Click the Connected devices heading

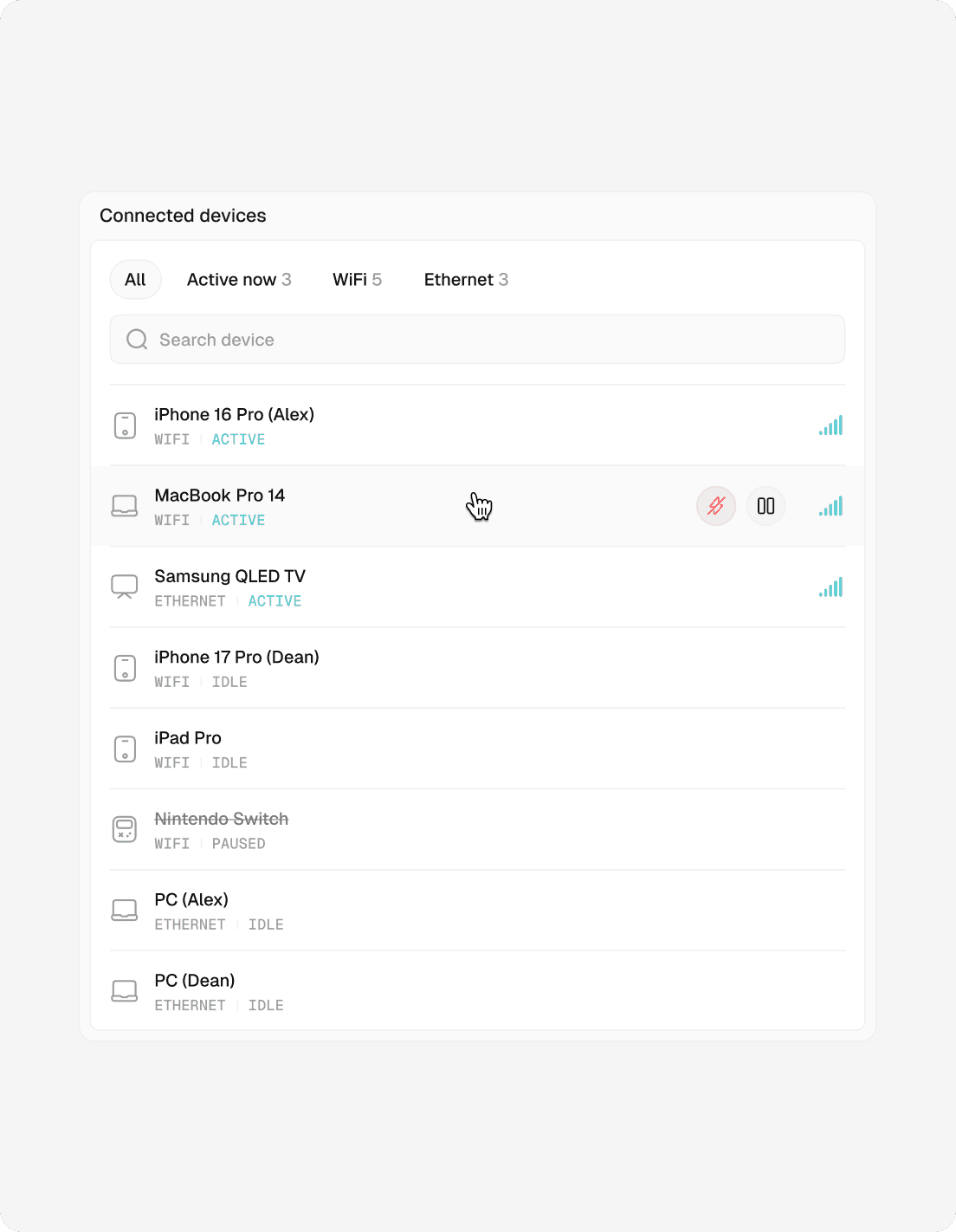183,216
